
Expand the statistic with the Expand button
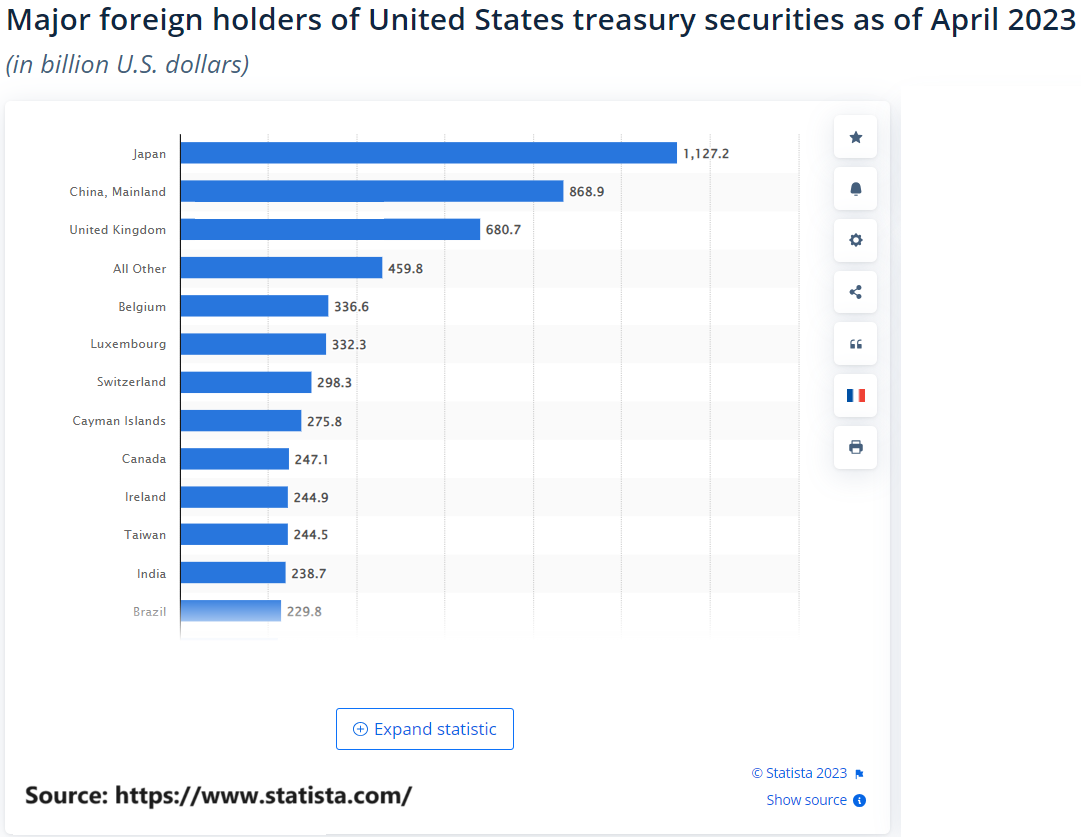click(x=425, y=729)
